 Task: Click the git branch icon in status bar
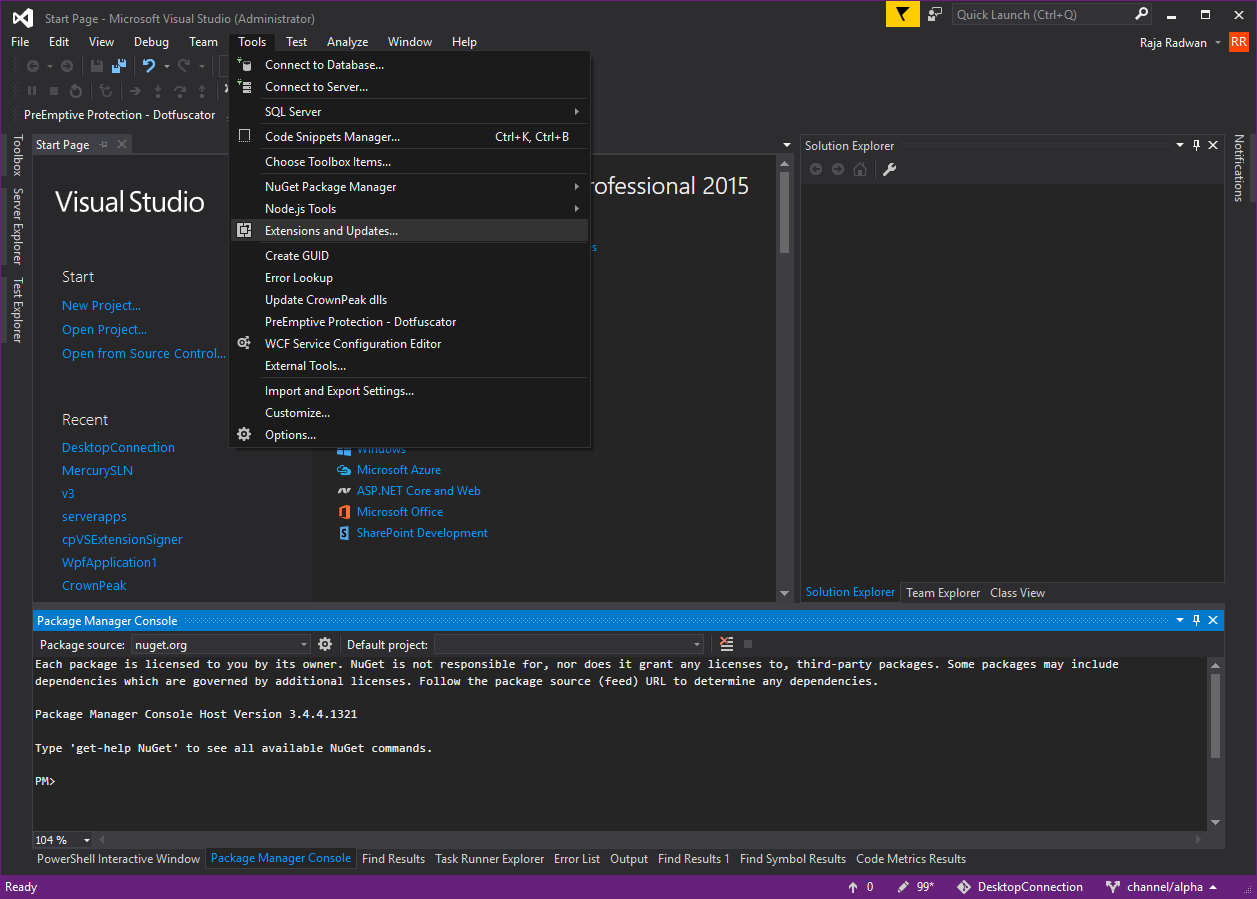1112,887
